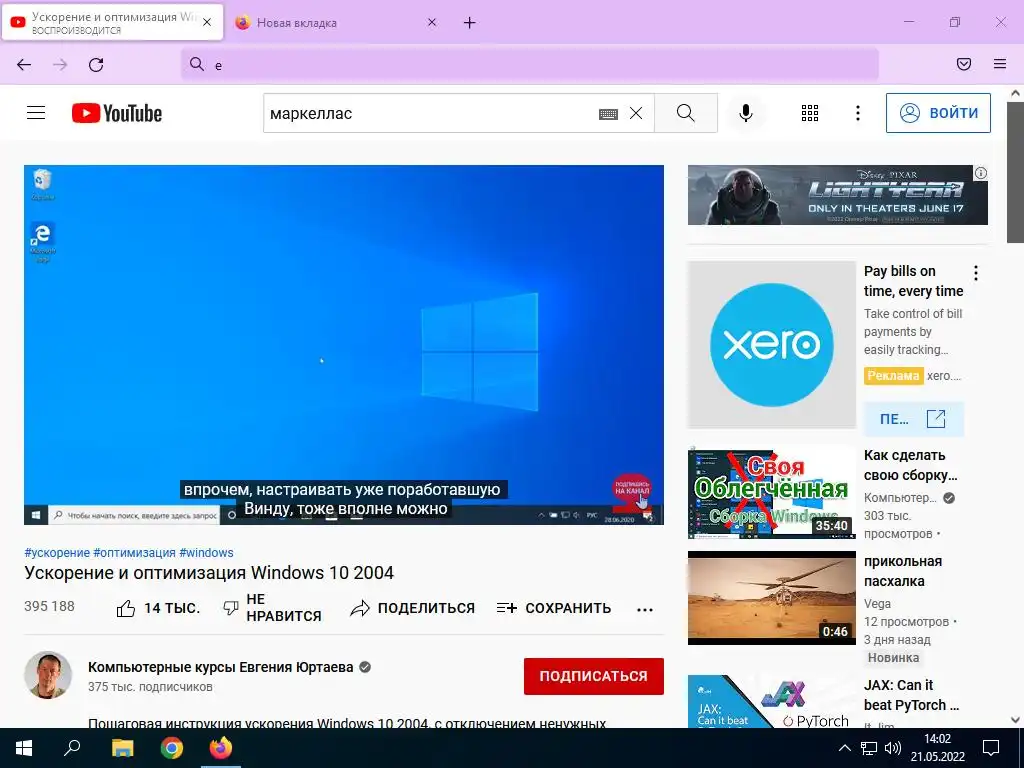Close the YouTube video tab

pyautogui.click(x=207, y=22)
